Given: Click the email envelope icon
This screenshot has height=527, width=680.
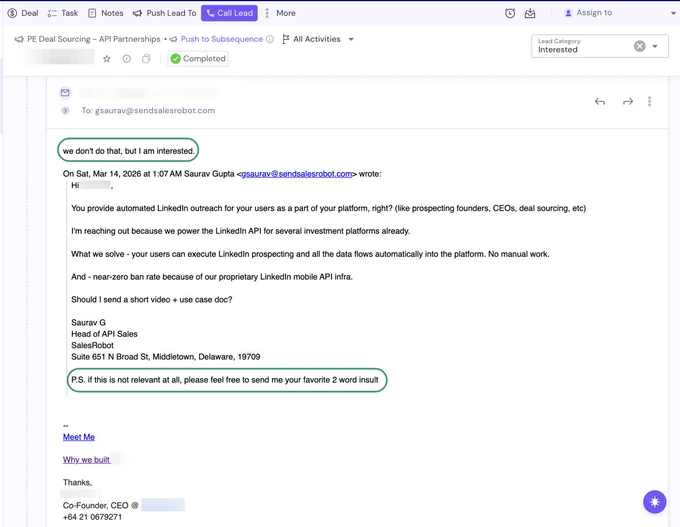Looking at the screenshot, I should click(x=65, y=92).
